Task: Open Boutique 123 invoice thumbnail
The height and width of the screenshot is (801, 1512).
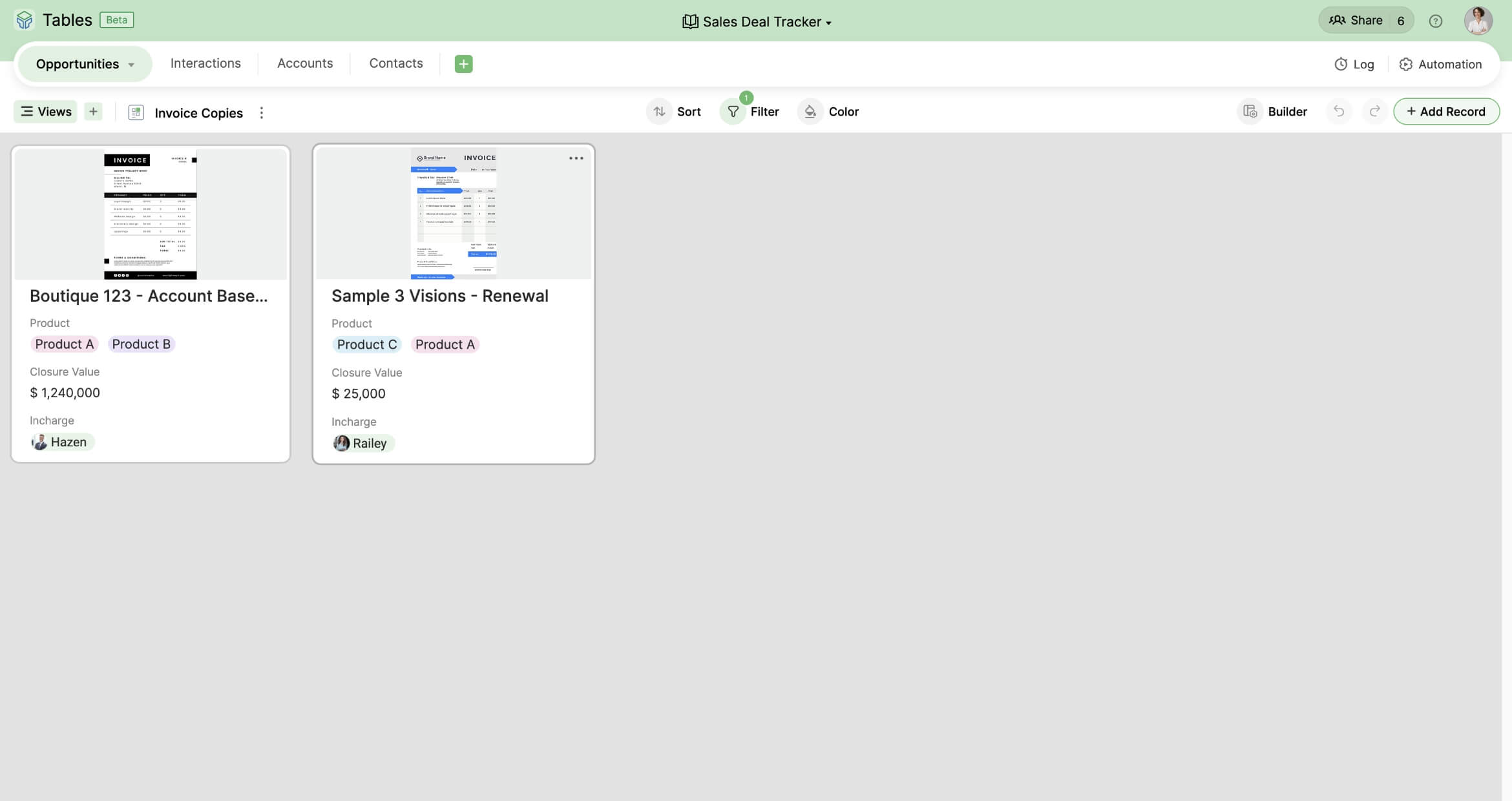Action: coord(151,214)
